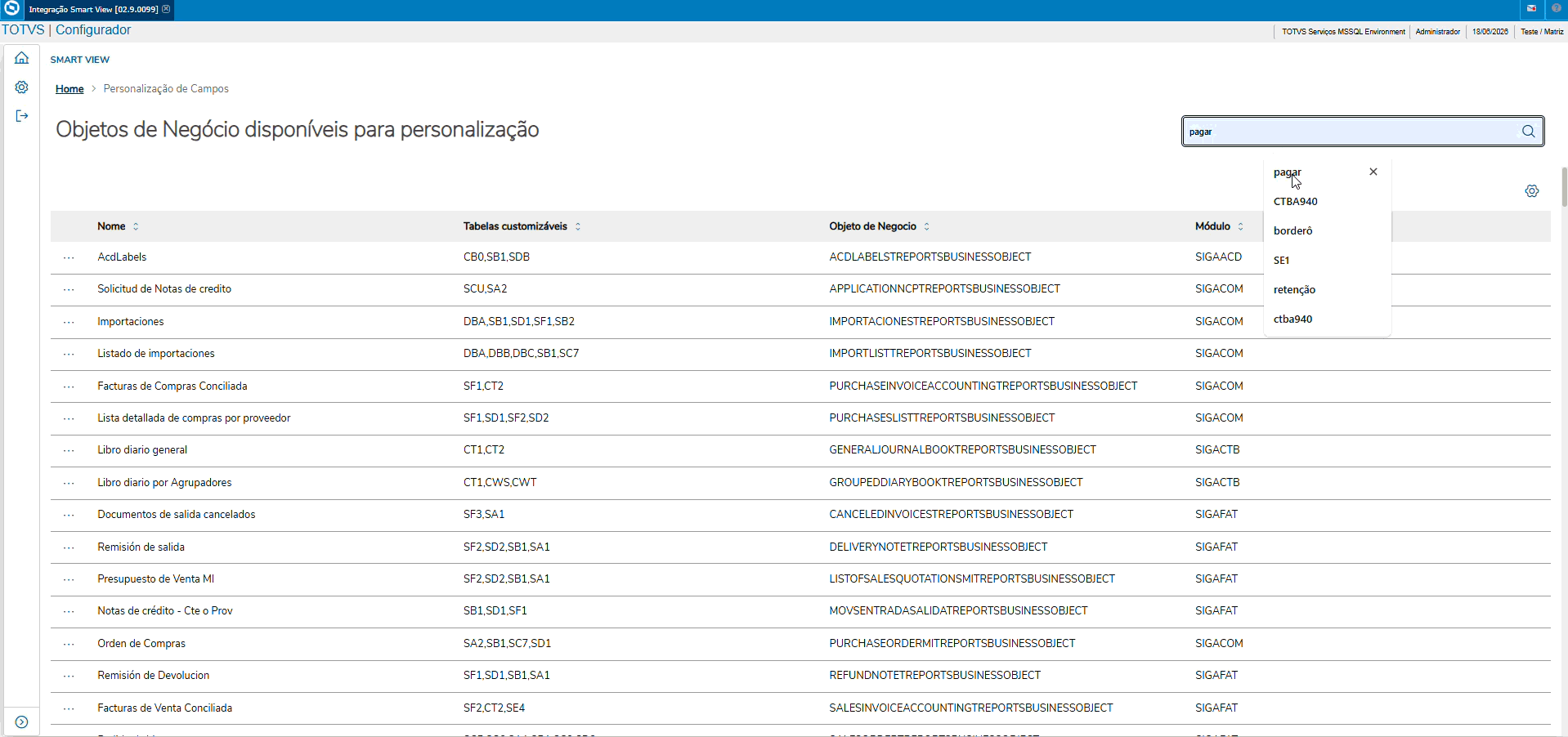Open actions menu for Solicitud de Notas de credito

69,290
